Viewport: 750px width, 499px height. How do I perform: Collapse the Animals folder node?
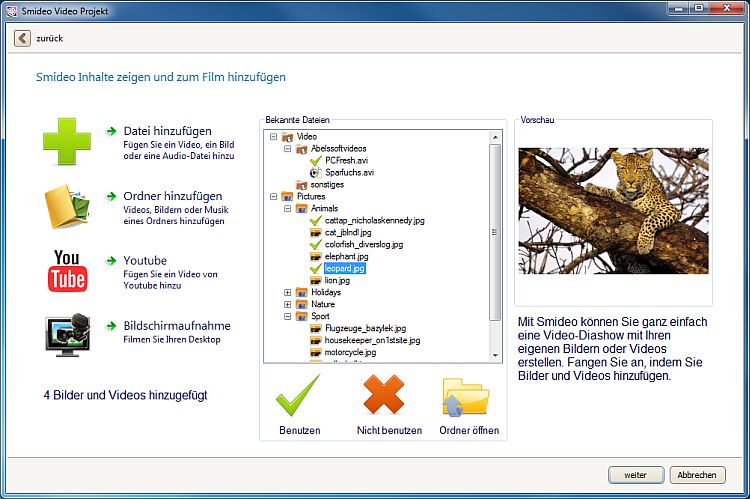tap(288, 209)
